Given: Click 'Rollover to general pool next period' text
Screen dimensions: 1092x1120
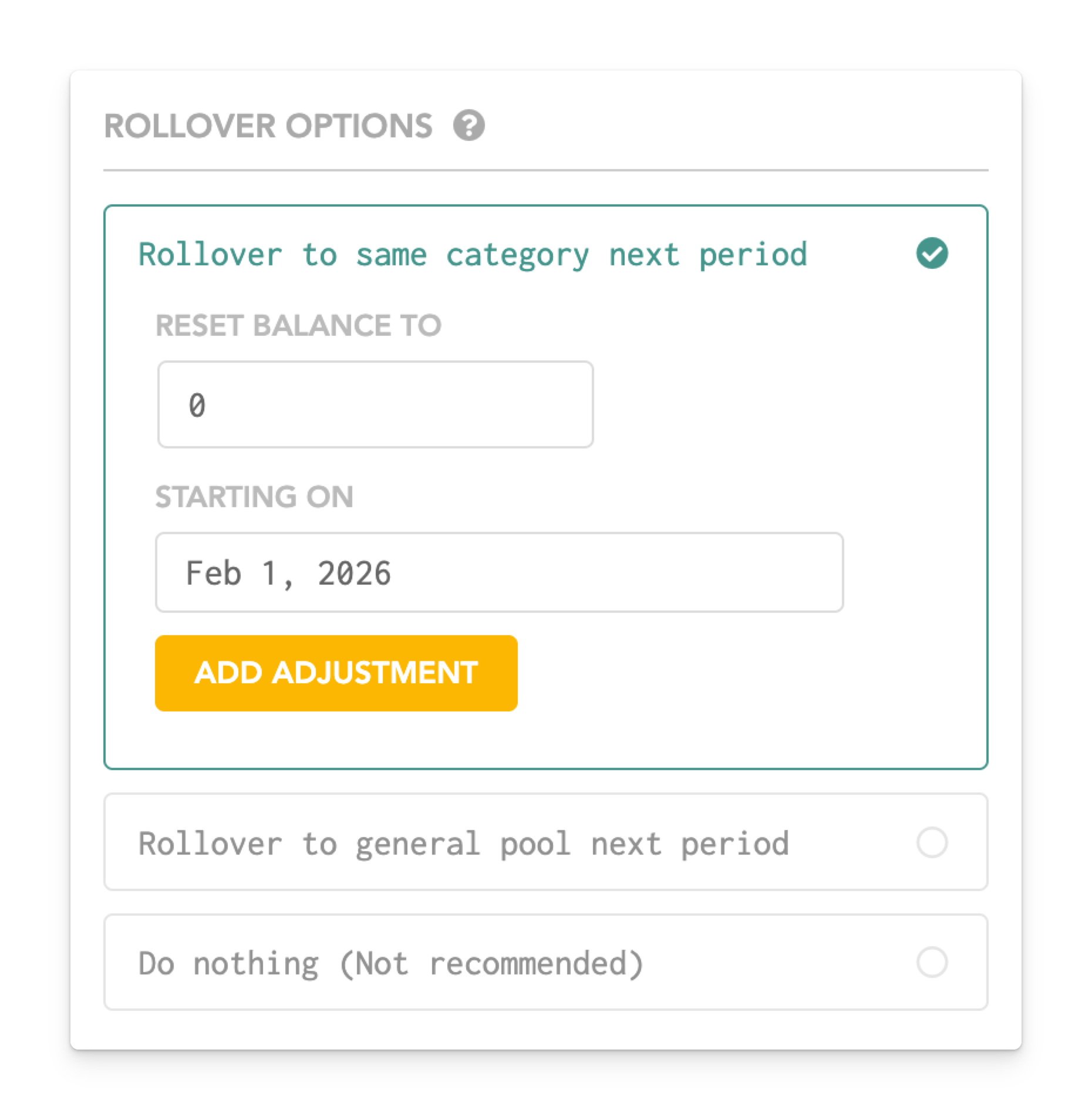Looking at the screenshot, I should click(463, 844).
